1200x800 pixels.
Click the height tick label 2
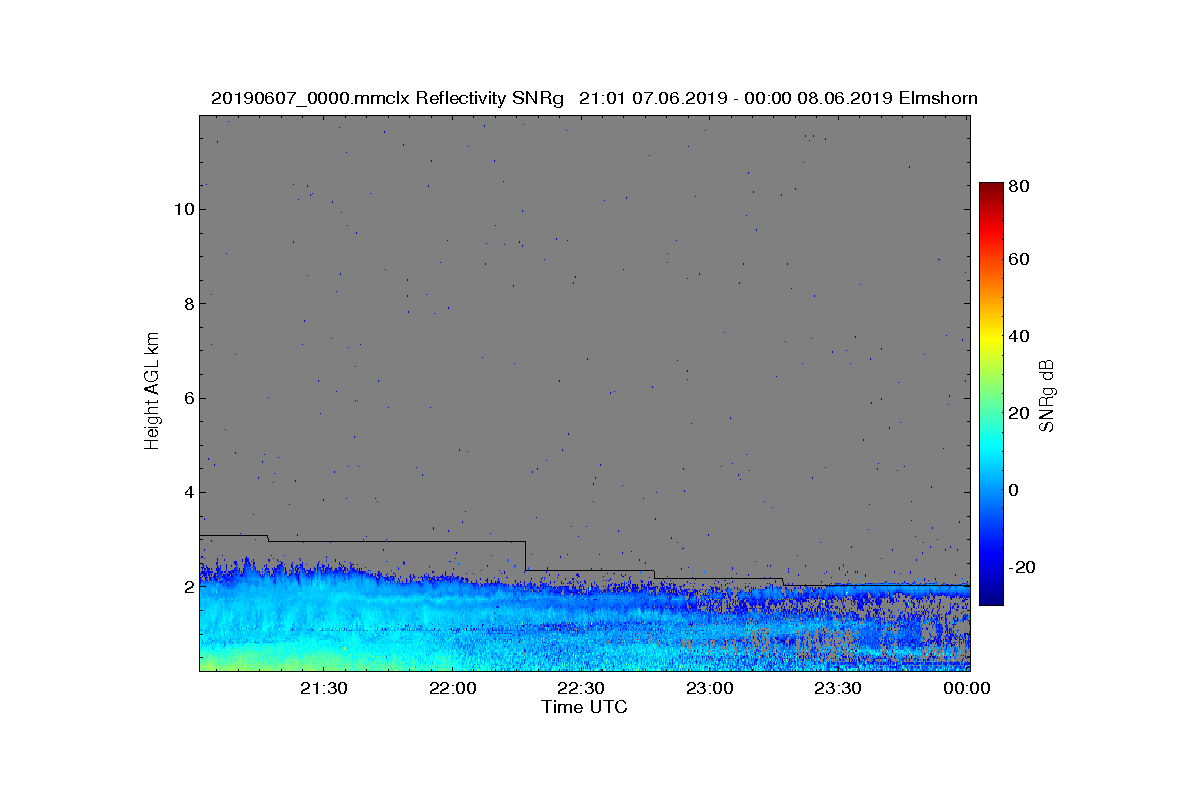pos(187,587)
